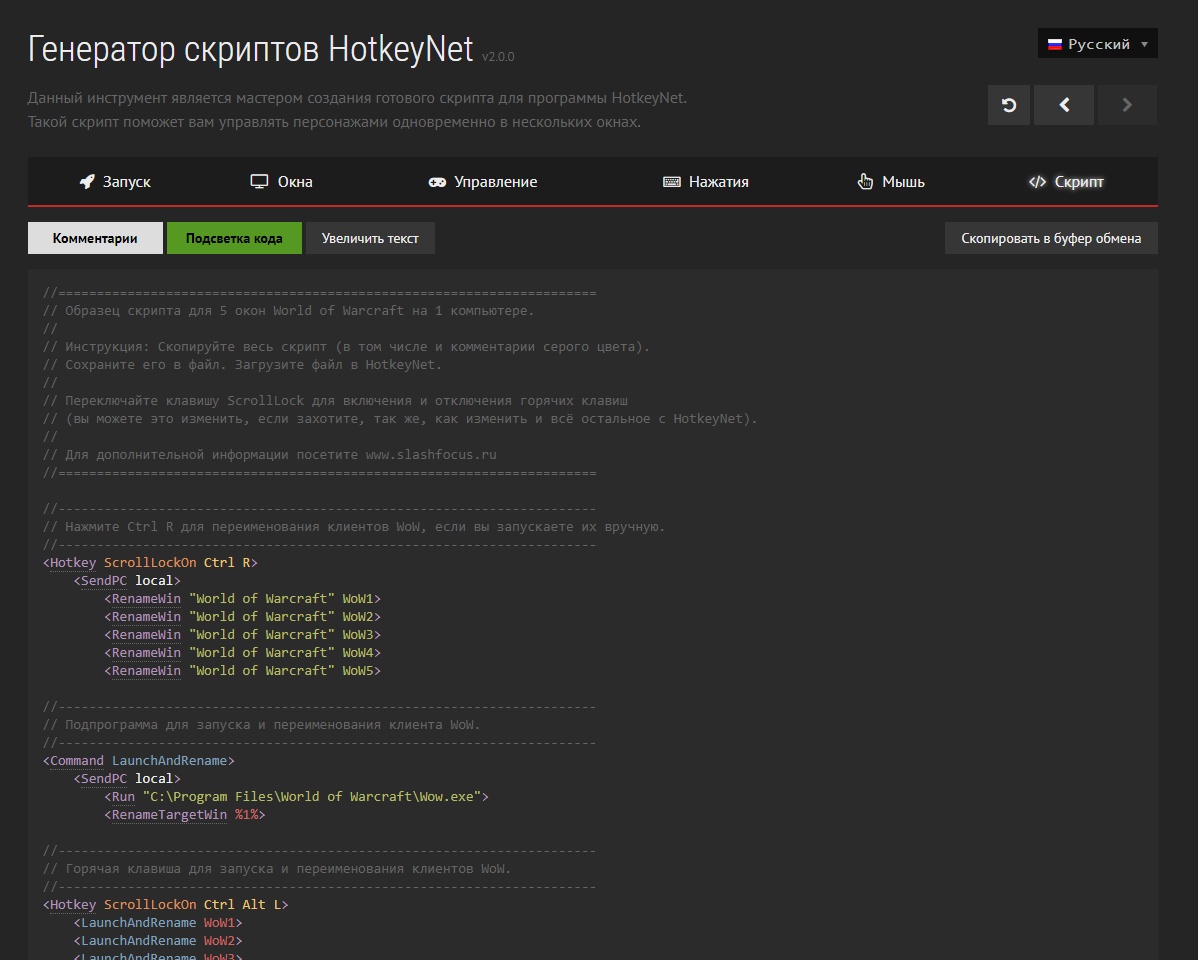Click the RenameWin line ending with WoW4
Image resolution: width=1198 pixels, height=960 pixels.
click(x=242, y=653)
